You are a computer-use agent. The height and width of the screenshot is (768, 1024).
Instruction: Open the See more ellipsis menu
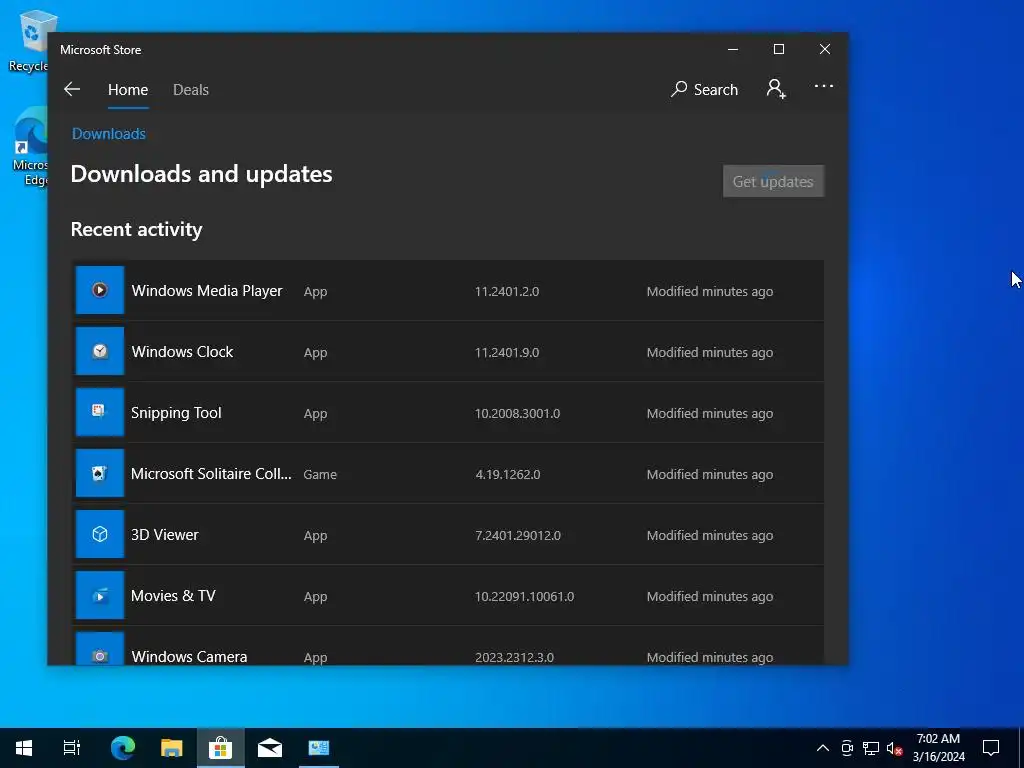click(824, 86)
